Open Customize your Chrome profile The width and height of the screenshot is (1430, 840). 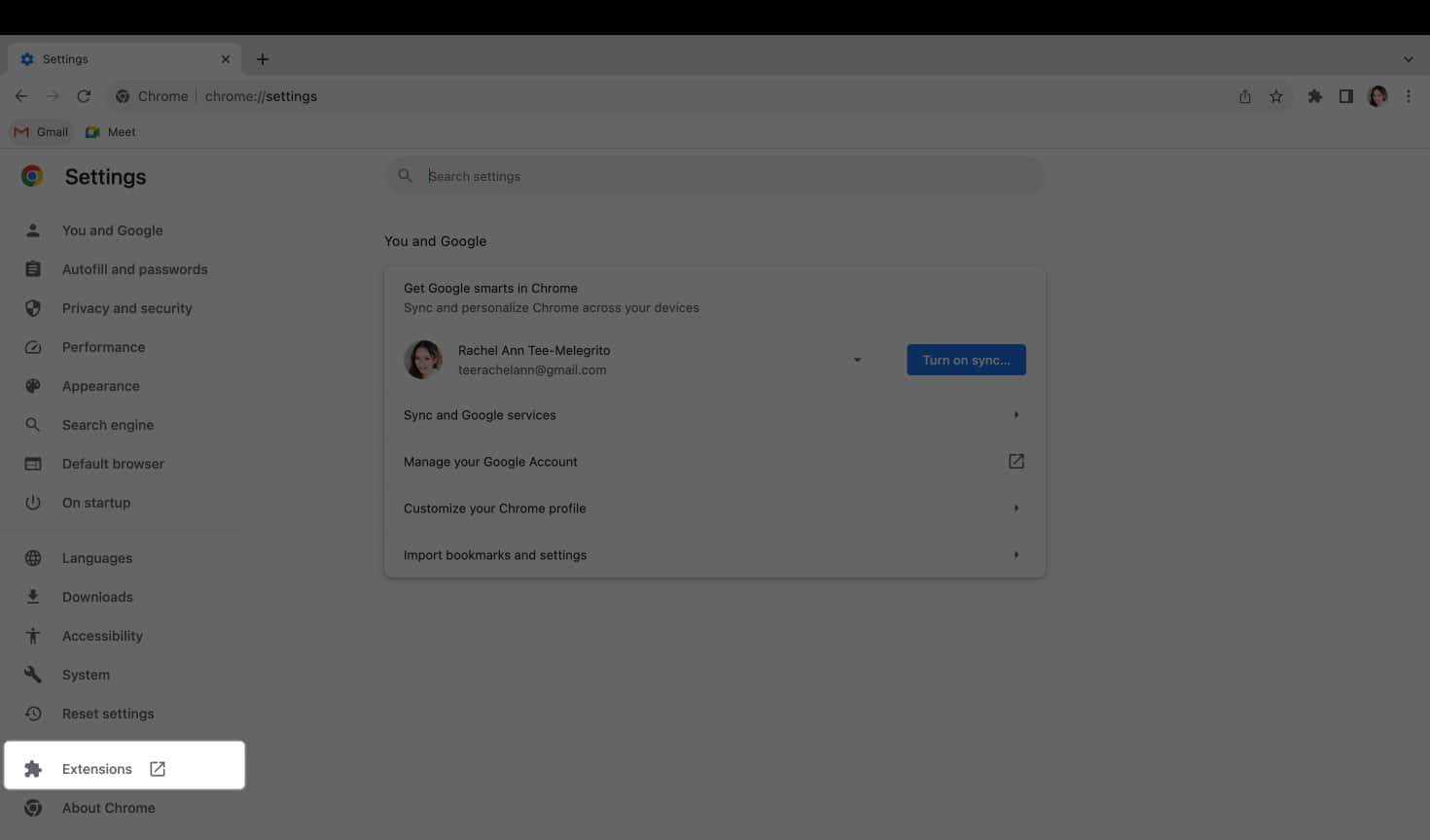715,508
